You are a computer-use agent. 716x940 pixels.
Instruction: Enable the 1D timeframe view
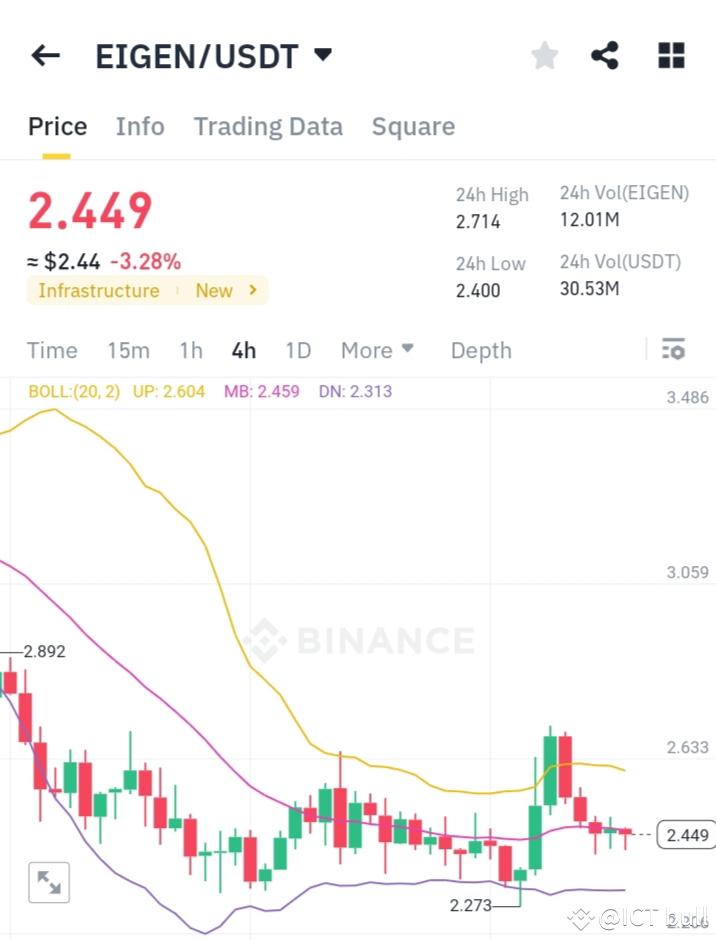tap(298, 350)
